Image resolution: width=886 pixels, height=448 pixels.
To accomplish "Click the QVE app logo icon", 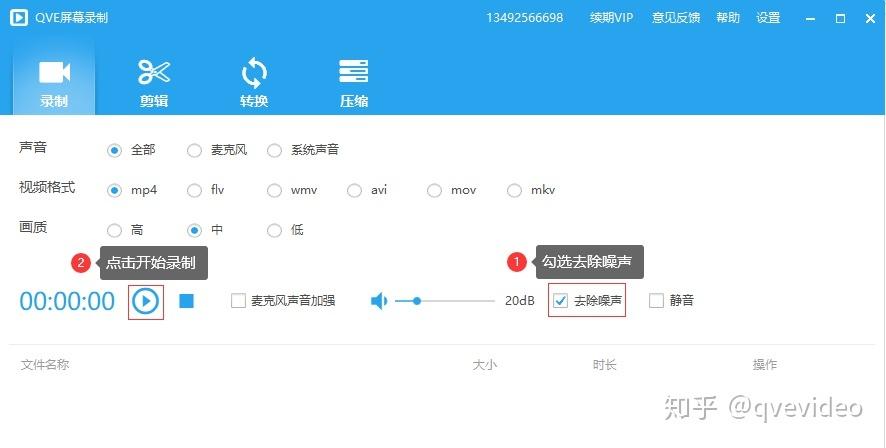I will pyautogui.click(x=19, y=18).
